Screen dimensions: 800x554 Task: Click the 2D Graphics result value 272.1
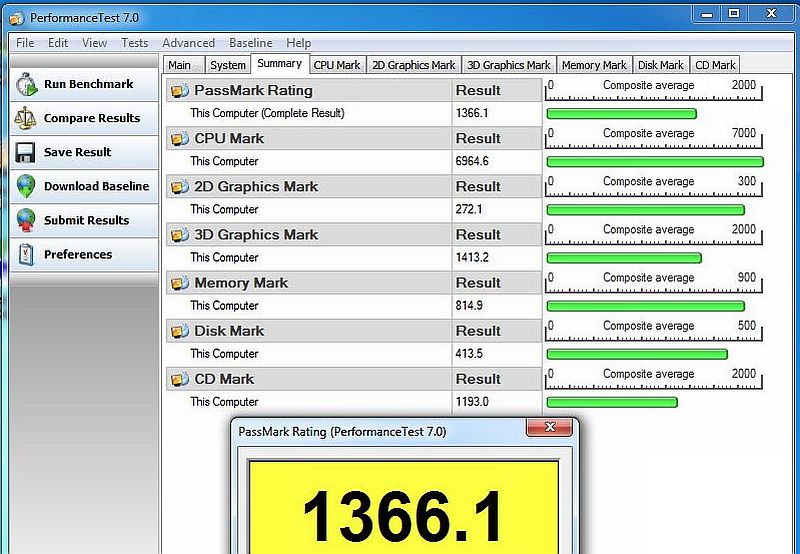pyautogui.click(x=469, y=210)
